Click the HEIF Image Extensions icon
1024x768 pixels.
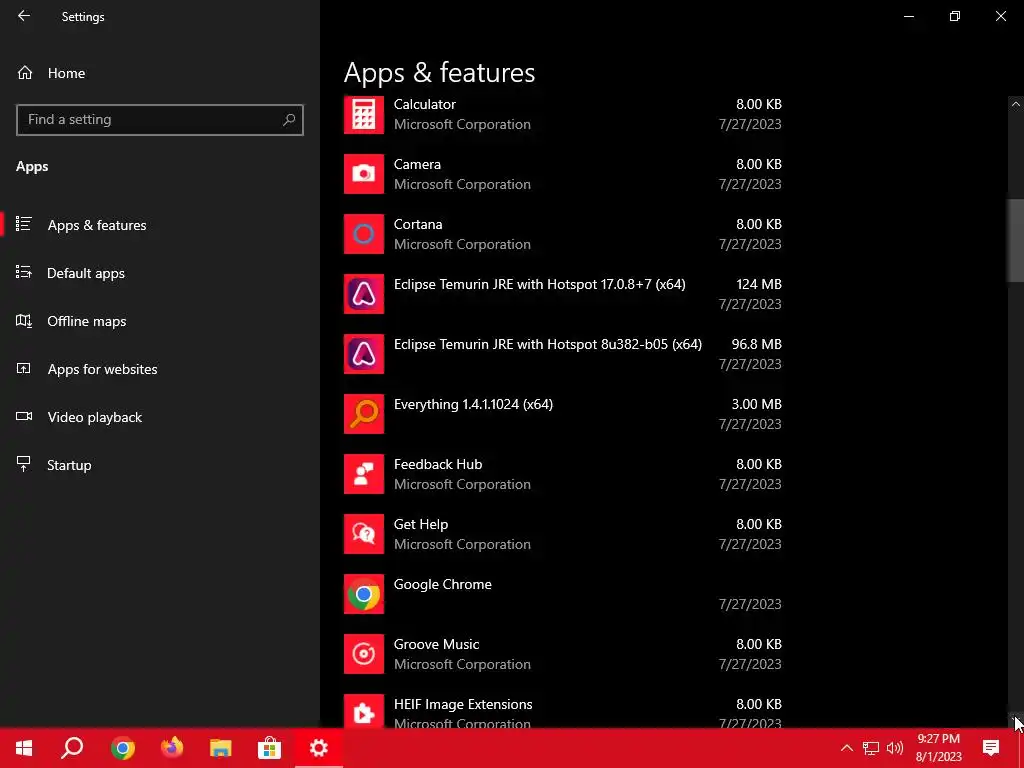(364, 711)
